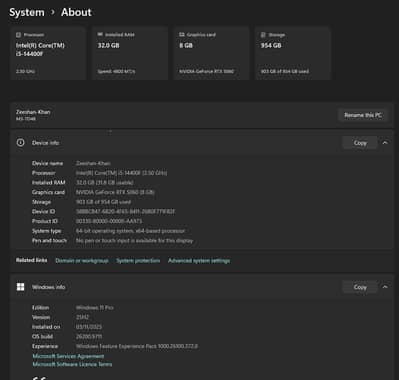Go back to System in the breadcrumb

click(27, 12)
